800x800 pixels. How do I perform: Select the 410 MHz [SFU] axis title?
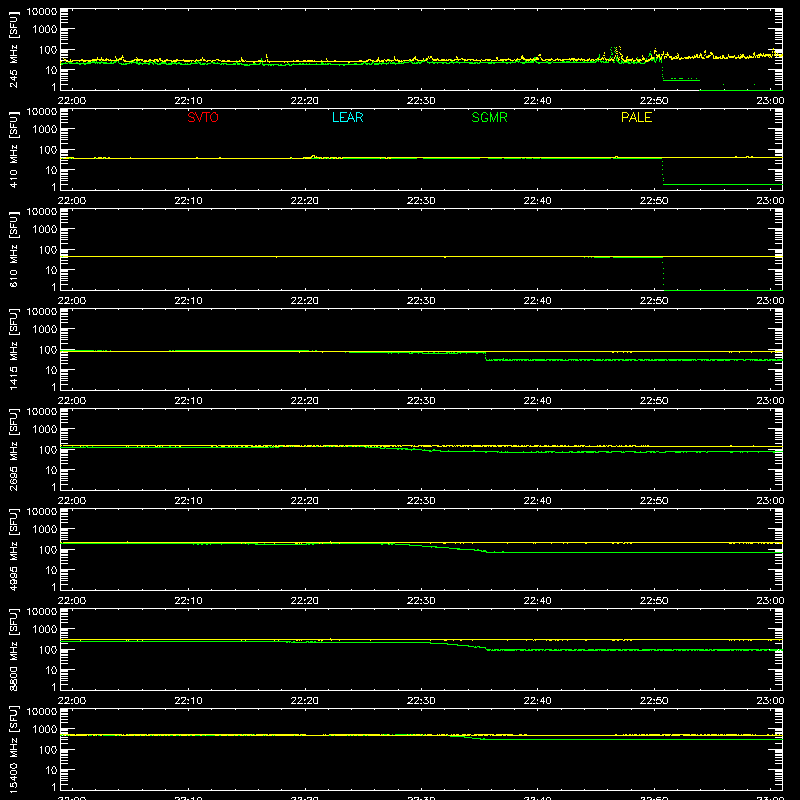click(x=13, y=150)
